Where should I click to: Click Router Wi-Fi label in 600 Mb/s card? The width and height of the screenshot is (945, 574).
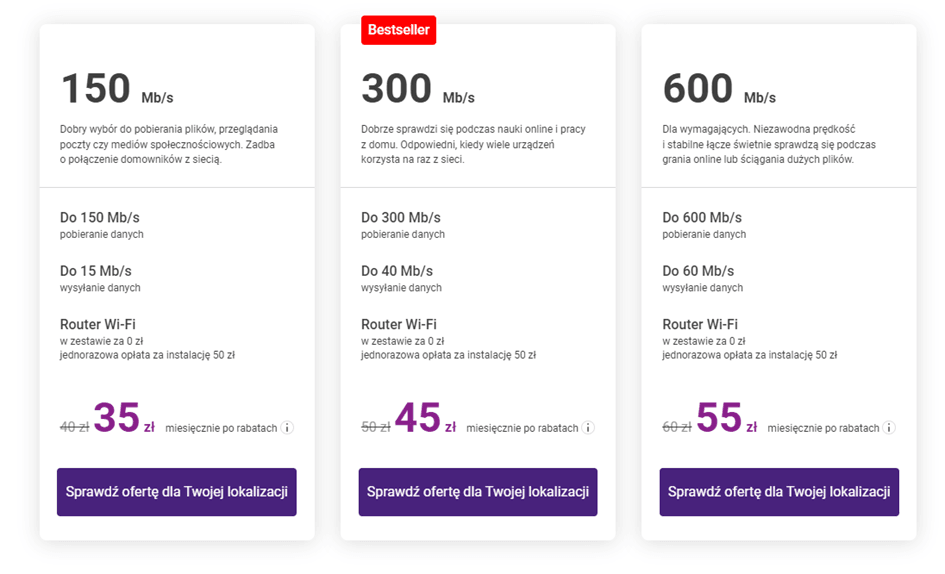pyautogui.click(x=700, y=324)
